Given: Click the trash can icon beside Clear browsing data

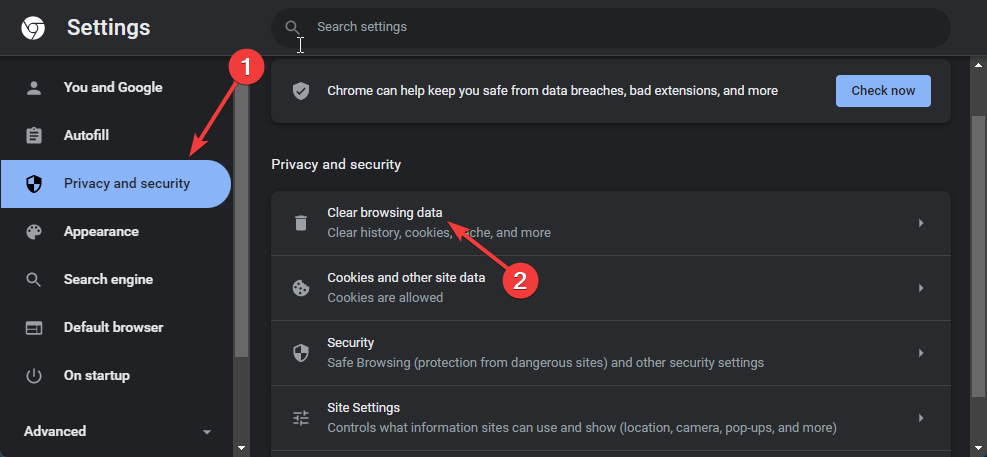Looking at the screenshot, I should tap(301, 223).
